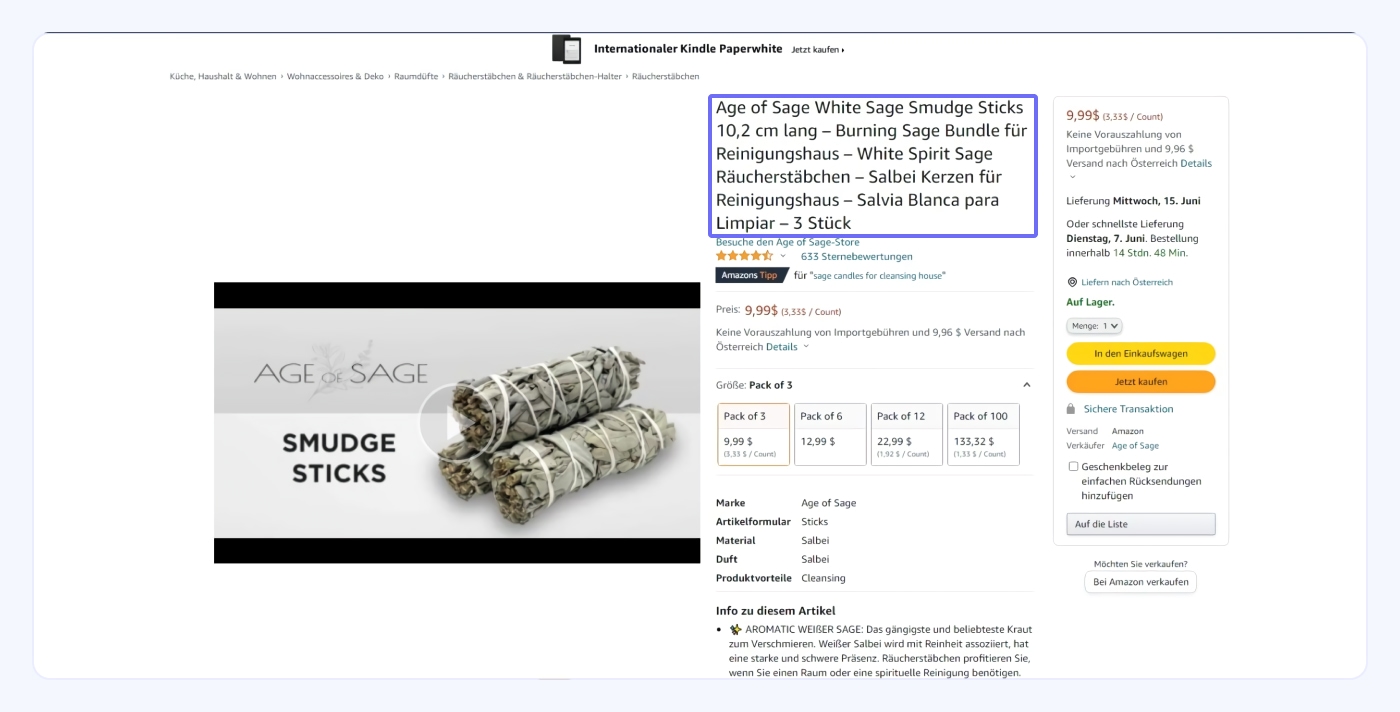The width and height of the screenshot is (1400, 712).
Task: Select the Pack of 3 size option
Action: click(754, 434)
